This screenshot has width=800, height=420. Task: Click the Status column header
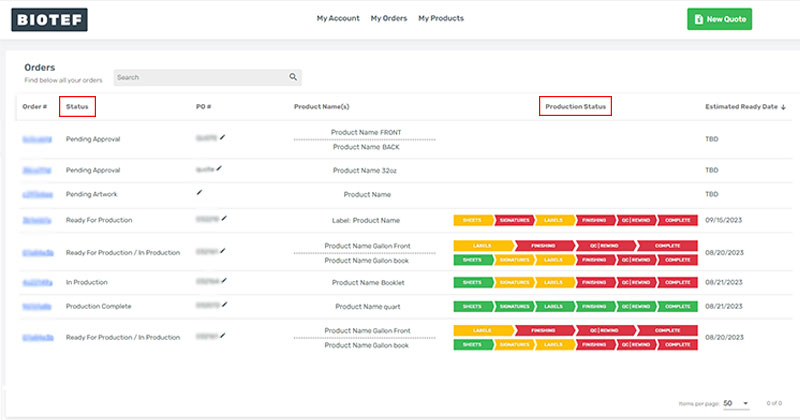pos(77,106)
